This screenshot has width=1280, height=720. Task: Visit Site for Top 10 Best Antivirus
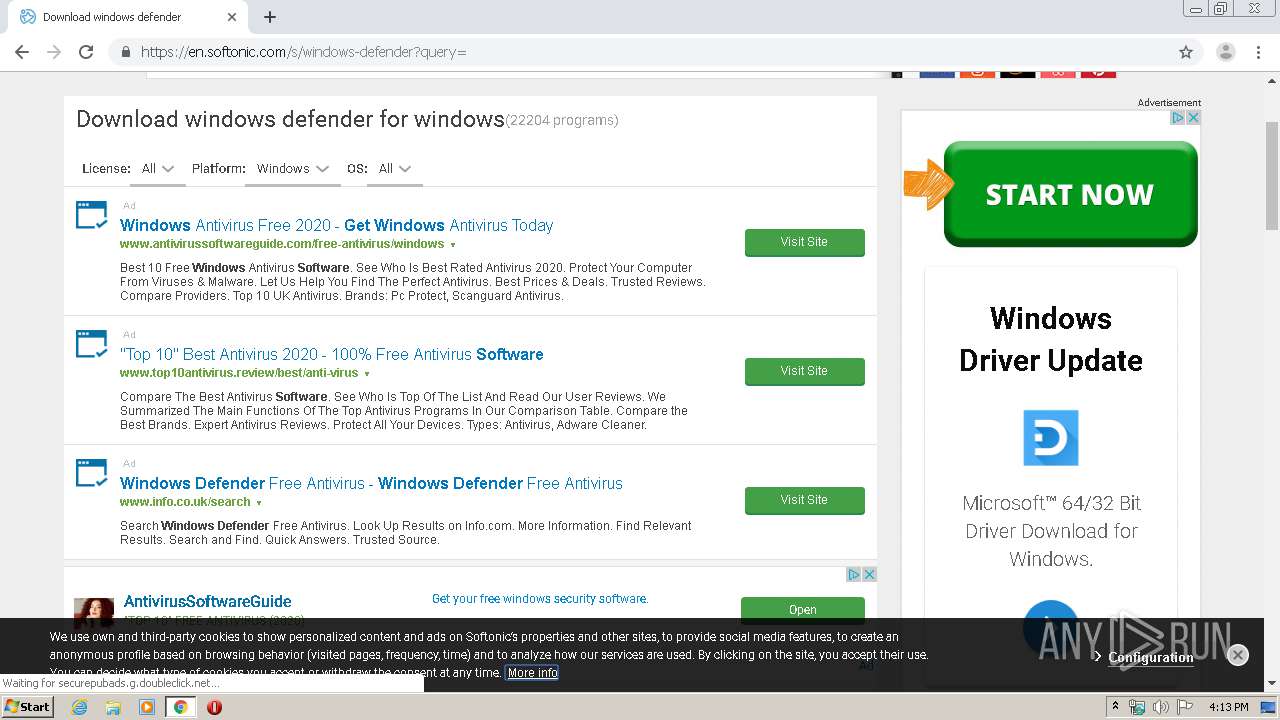804,371
